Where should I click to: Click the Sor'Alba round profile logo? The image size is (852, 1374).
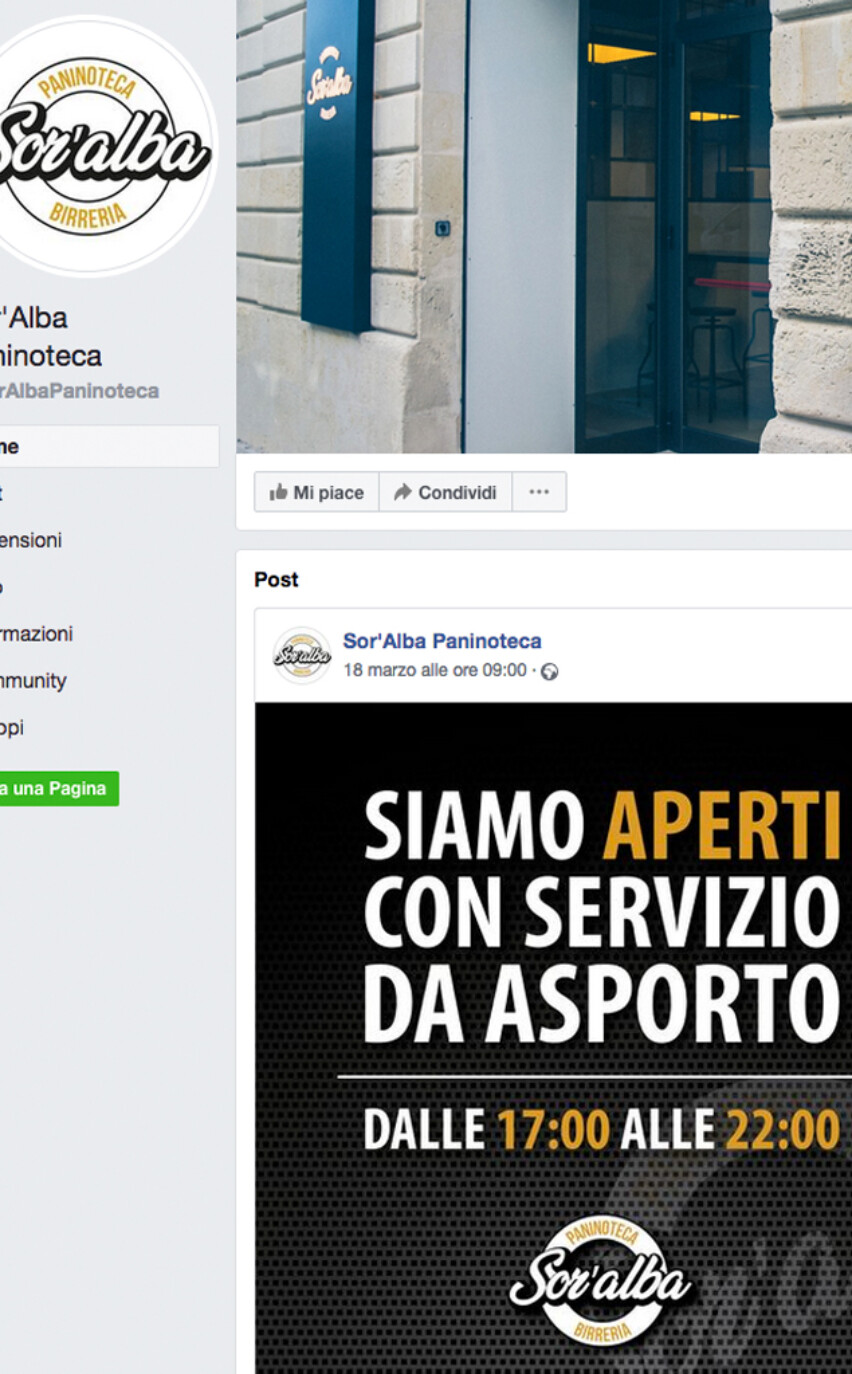(x=102, y=146)
